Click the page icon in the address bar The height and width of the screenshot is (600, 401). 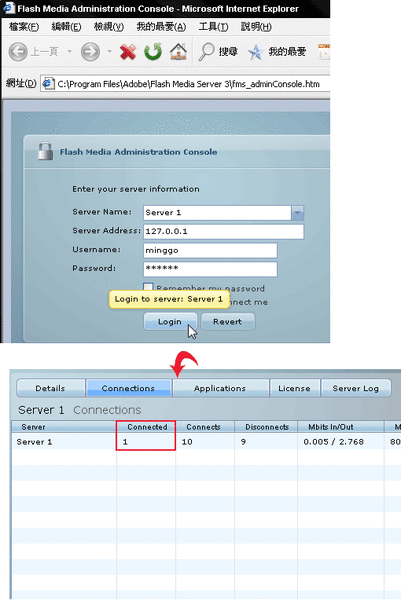click(48, 83)
